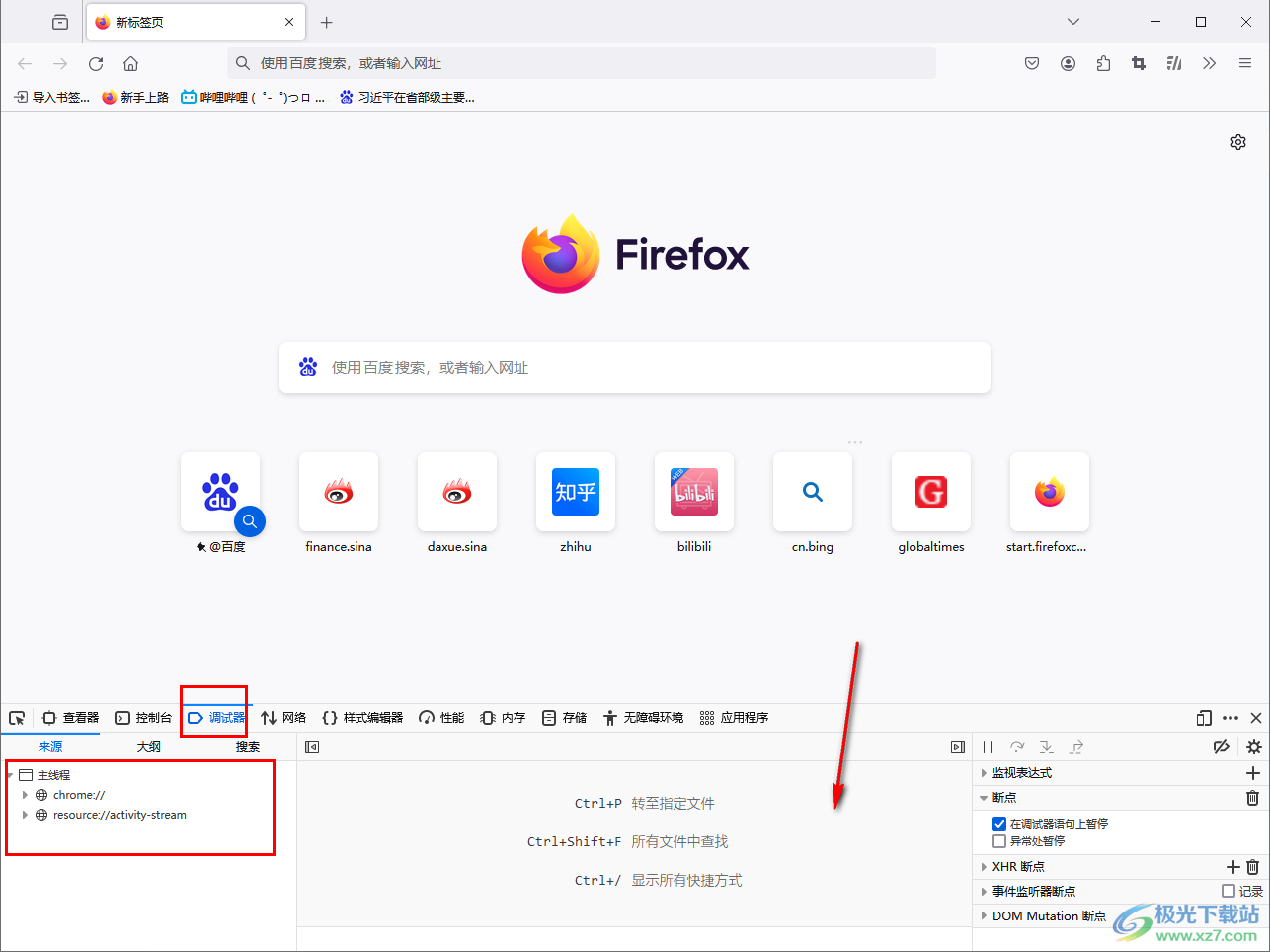The height and width of the screenshot is (952, 1270).
Task: Switch to the 控制台 console tab
Action: click(143, 718)
